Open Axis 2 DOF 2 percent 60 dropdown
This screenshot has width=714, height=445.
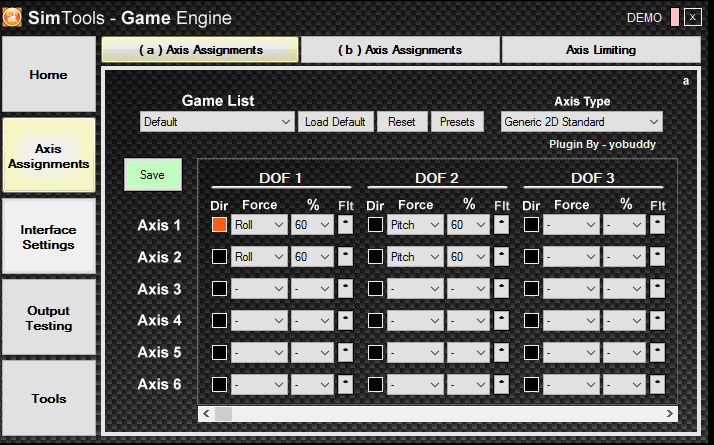click(468, 256)
